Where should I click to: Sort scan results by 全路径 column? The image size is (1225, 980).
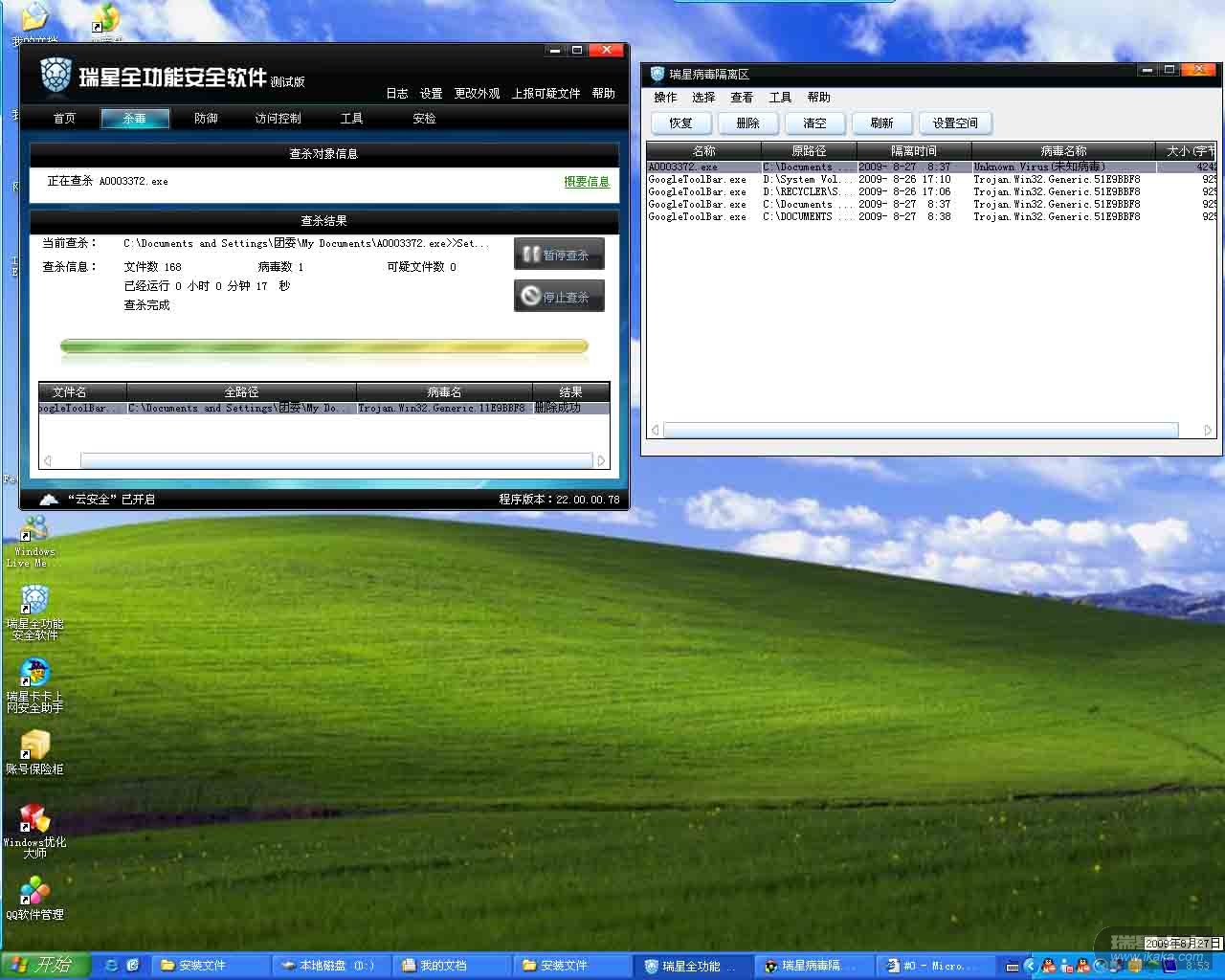tap(241, 392)
